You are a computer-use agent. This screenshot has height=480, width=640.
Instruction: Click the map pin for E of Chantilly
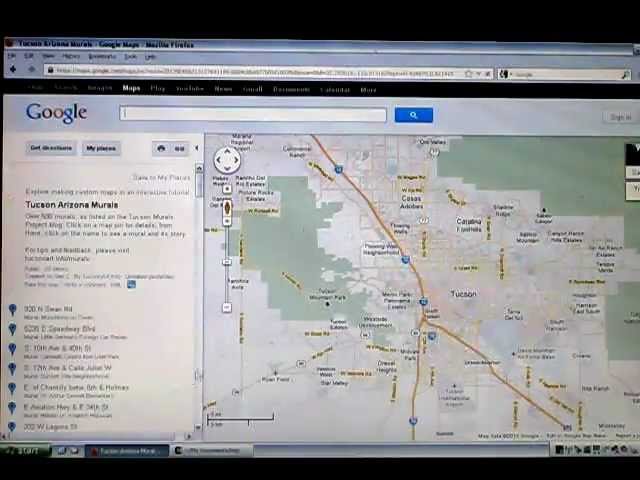coord(12,388)
